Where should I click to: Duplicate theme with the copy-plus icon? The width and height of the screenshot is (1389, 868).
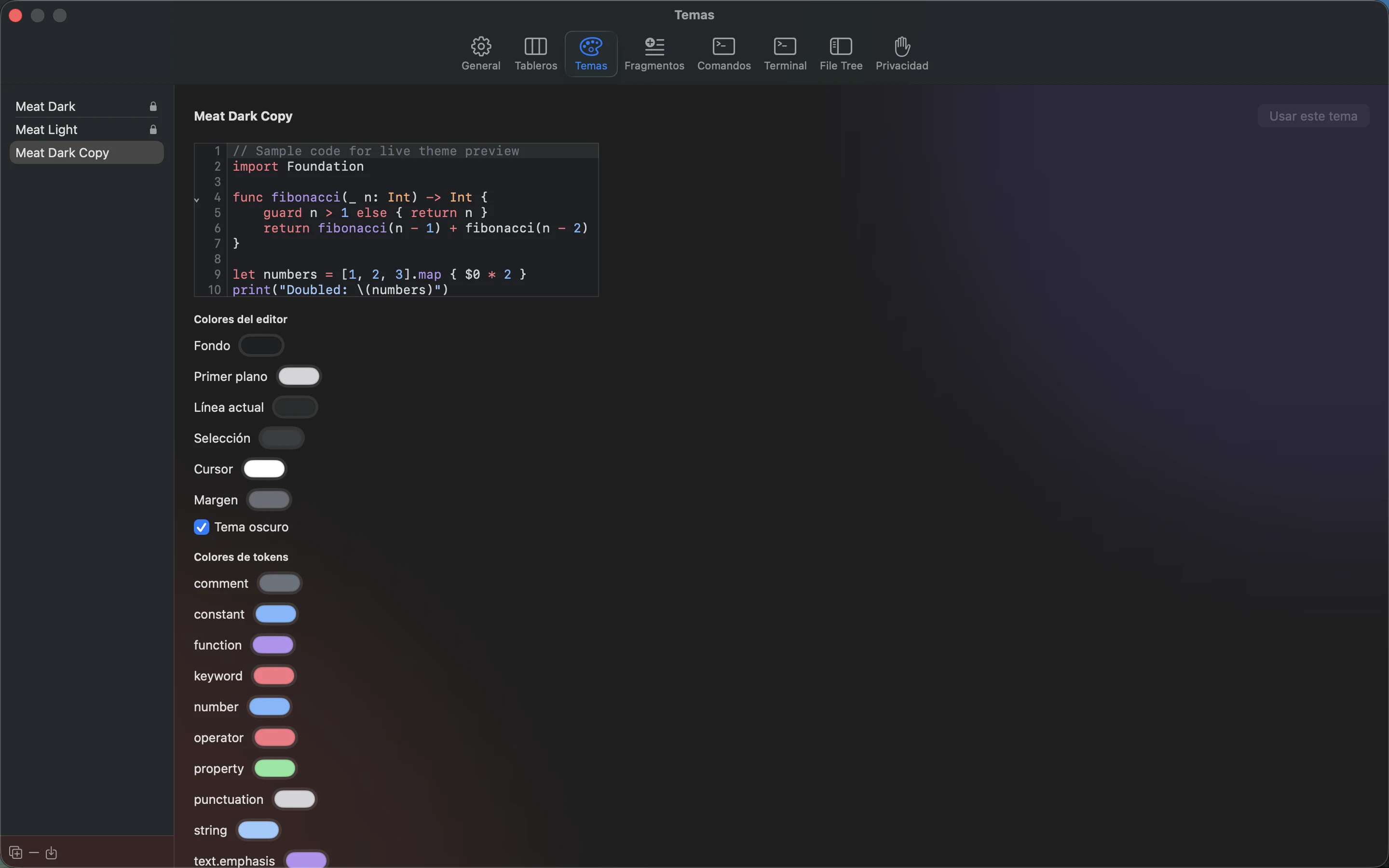[15, 853]
